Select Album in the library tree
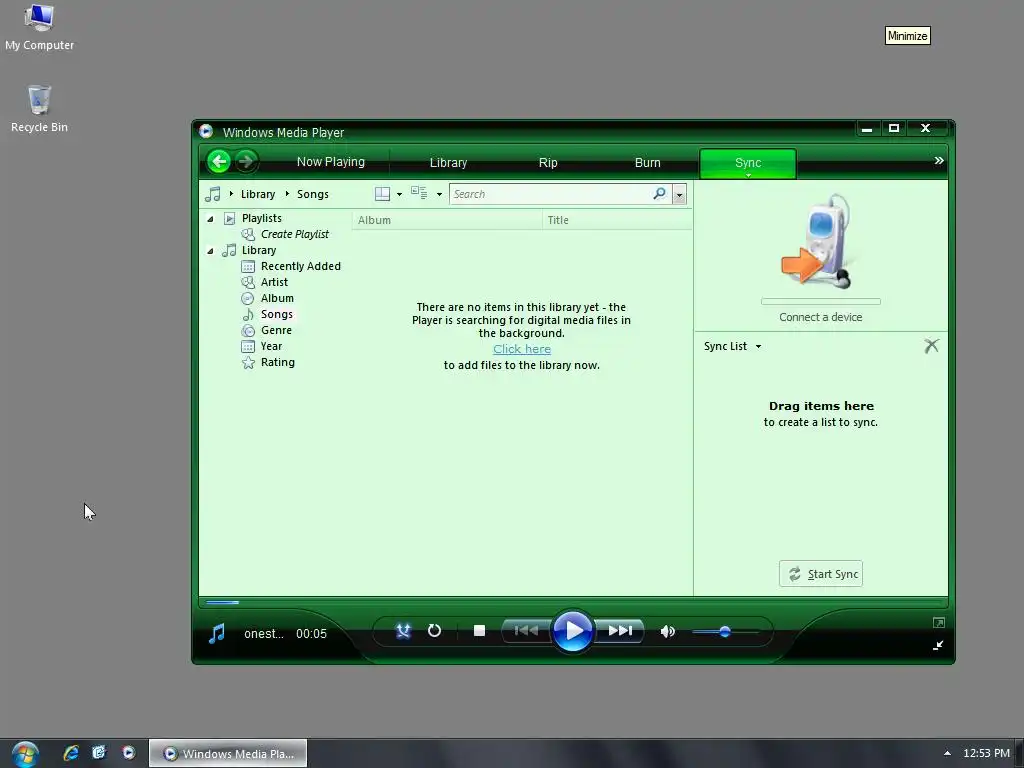The height and width of the screenshot is (768, 1024). pos(277,298)
